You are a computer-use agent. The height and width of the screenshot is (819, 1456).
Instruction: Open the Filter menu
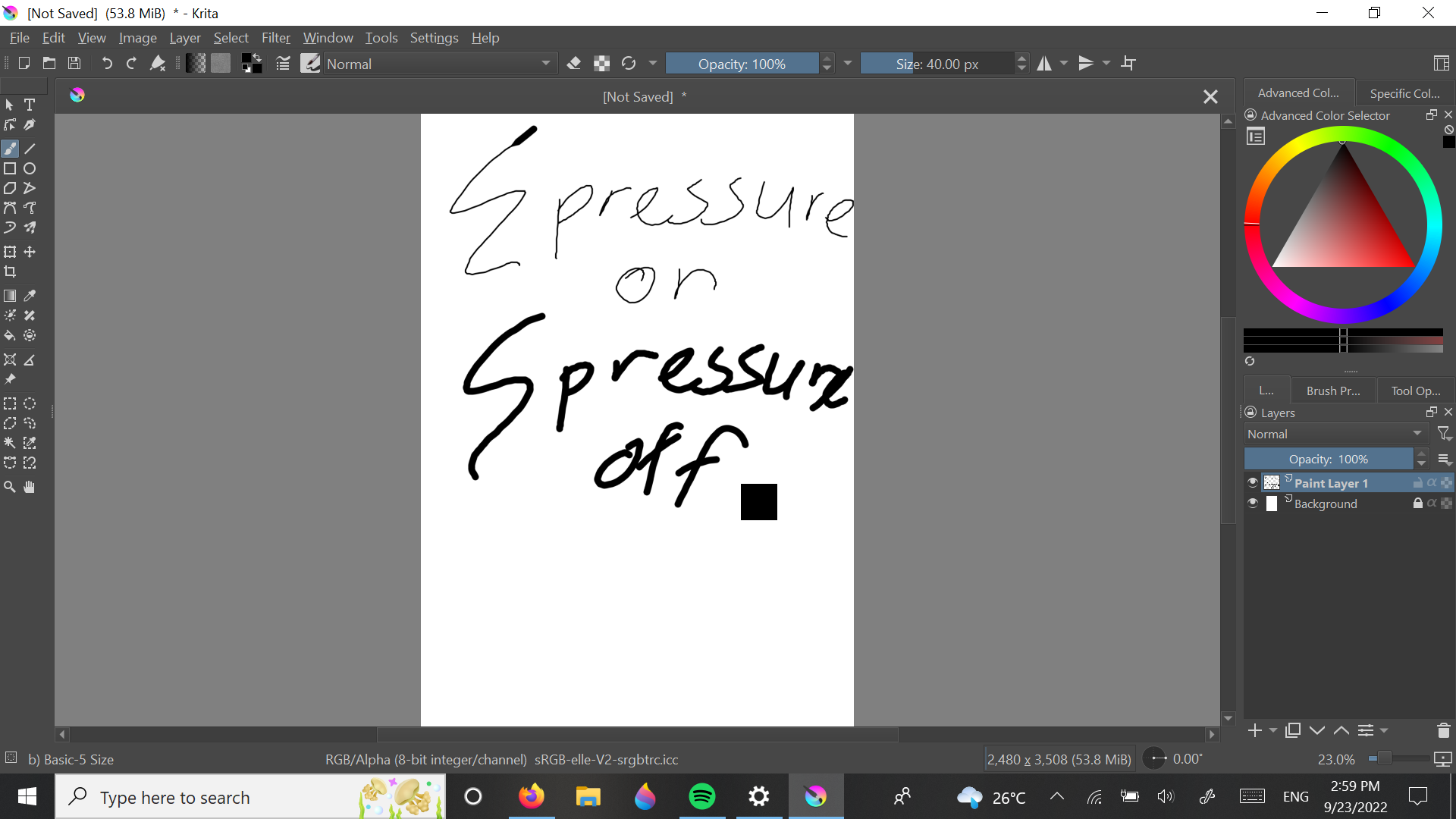tap(275, 37)
